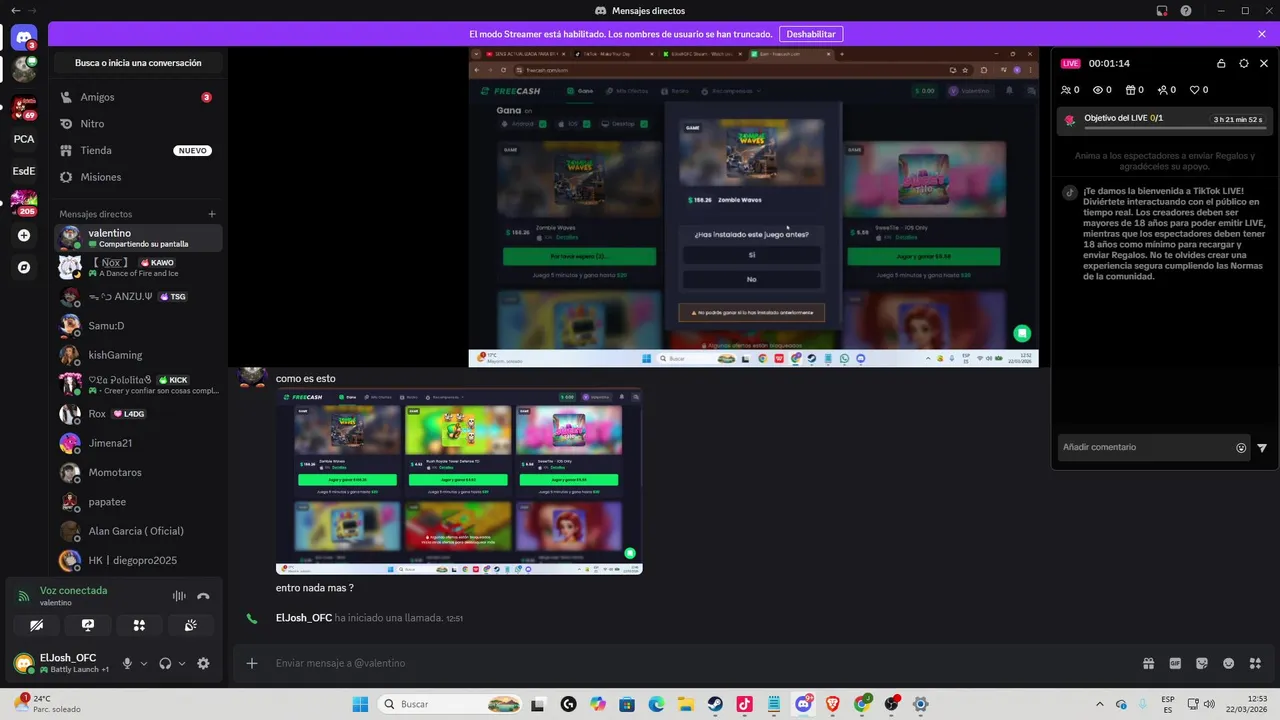Open the Discover servers compass icon
This screenshot has width=1280, height=720.
(24, 268)
